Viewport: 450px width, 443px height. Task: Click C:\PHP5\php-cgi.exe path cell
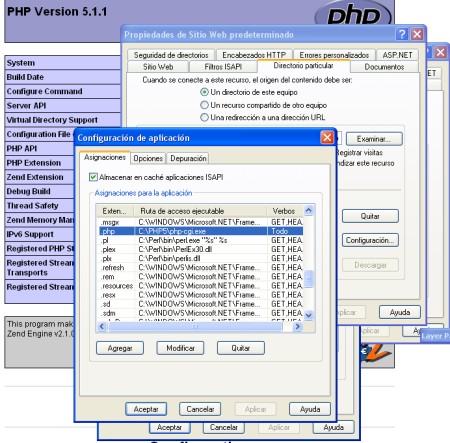coord(172,231)
